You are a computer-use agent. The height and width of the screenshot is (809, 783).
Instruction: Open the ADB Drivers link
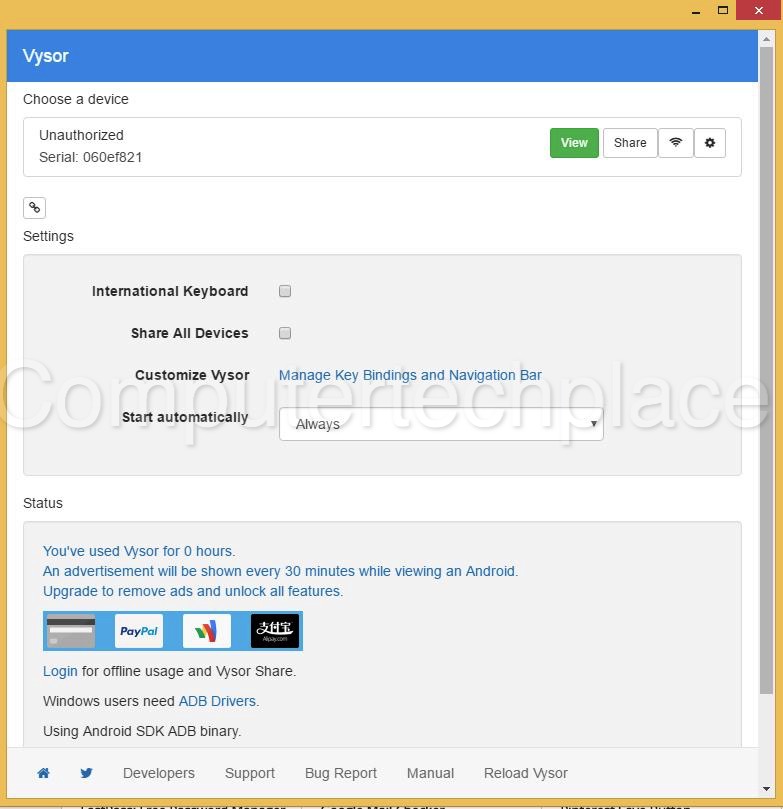pyautogui.click(x=217, y=701)
